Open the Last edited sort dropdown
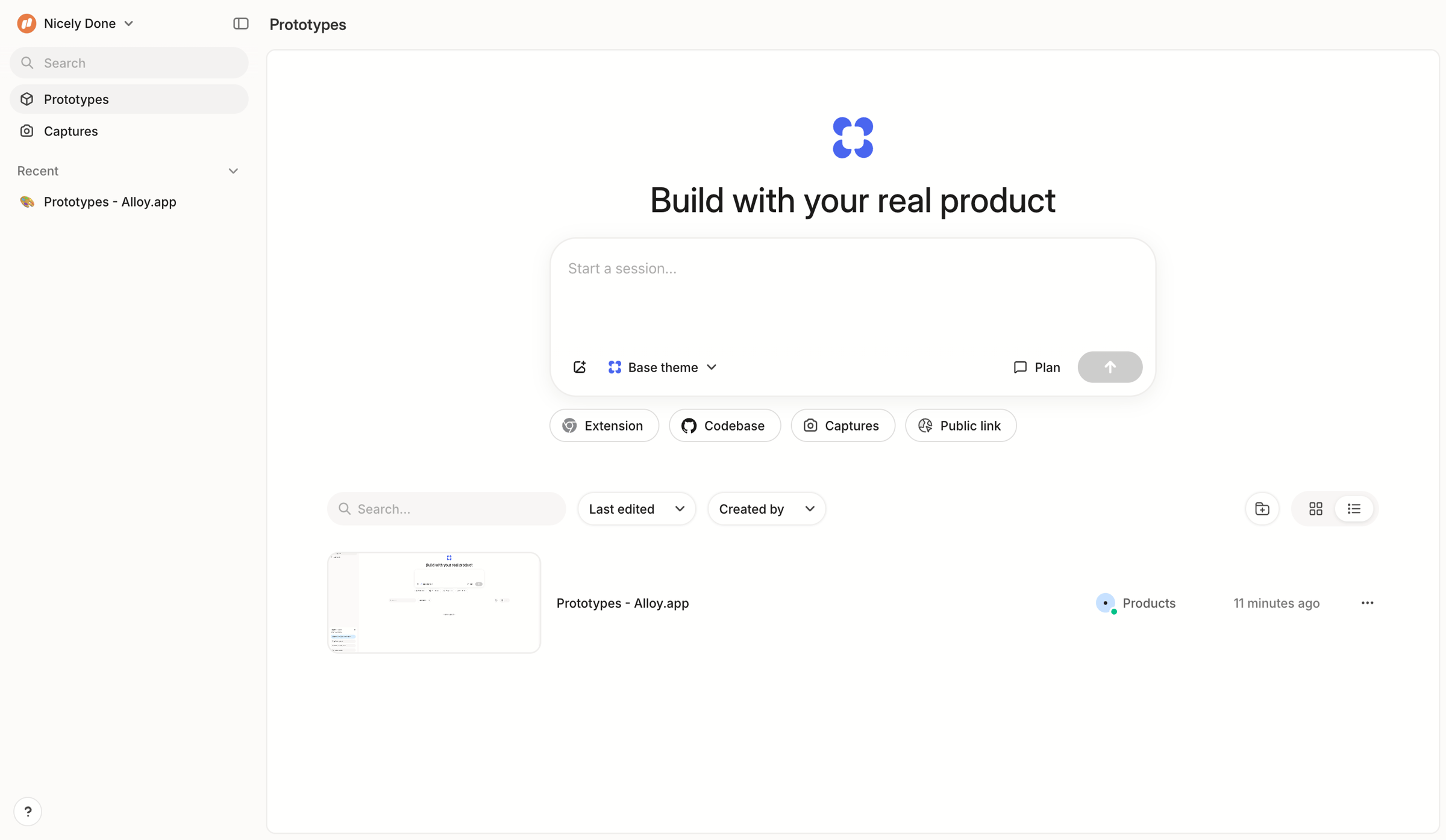The height and width of the screenshot is (840, 1446). 636,509
